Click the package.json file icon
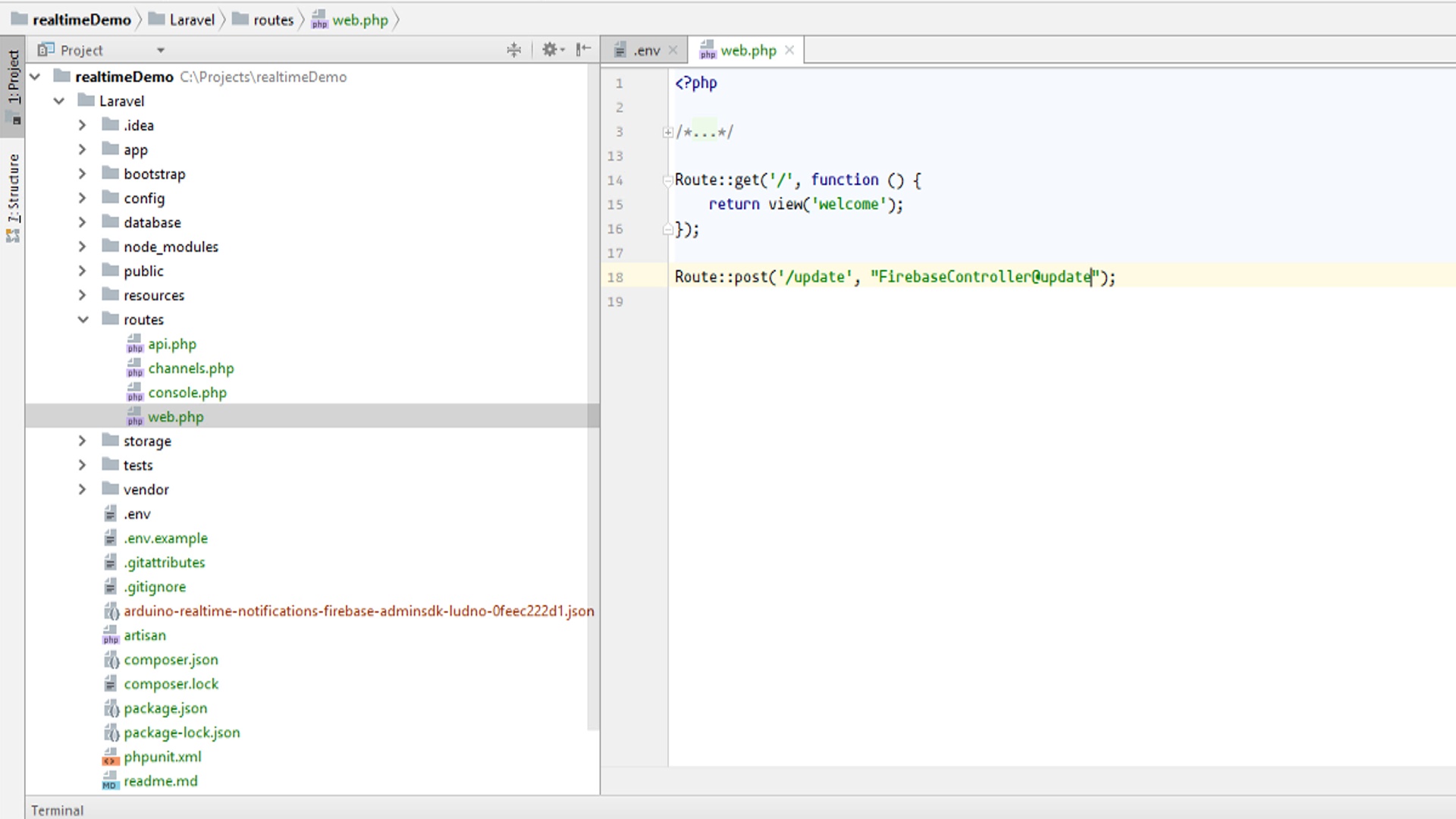Screen dimensions: 1456x819 click(111, 708)
